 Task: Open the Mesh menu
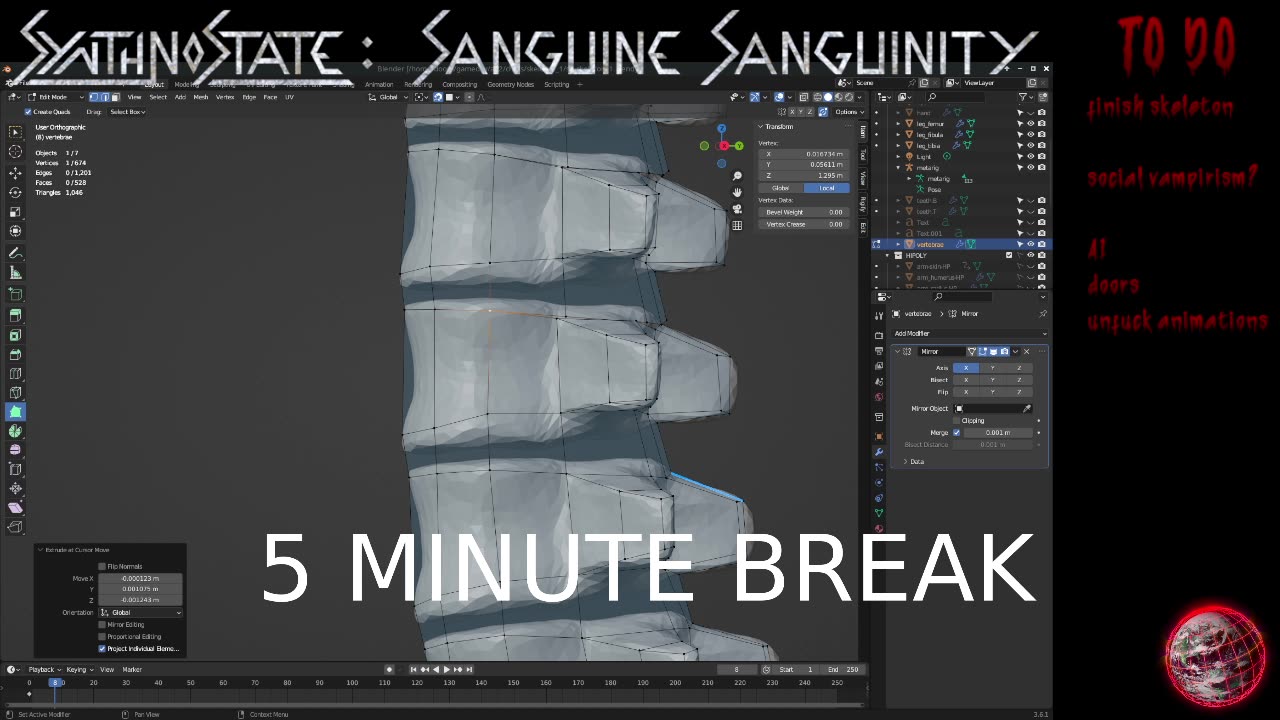point(200,97)
